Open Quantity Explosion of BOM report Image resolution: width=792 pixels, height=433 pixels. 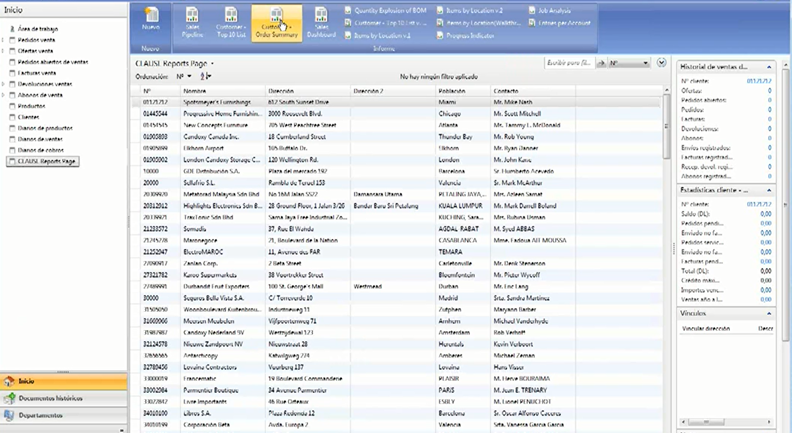coord(385,10)
